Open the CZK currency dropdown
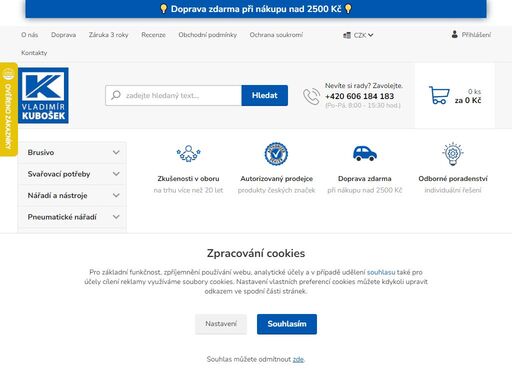Viewport: 512px width, 384px height. point(358,35)
